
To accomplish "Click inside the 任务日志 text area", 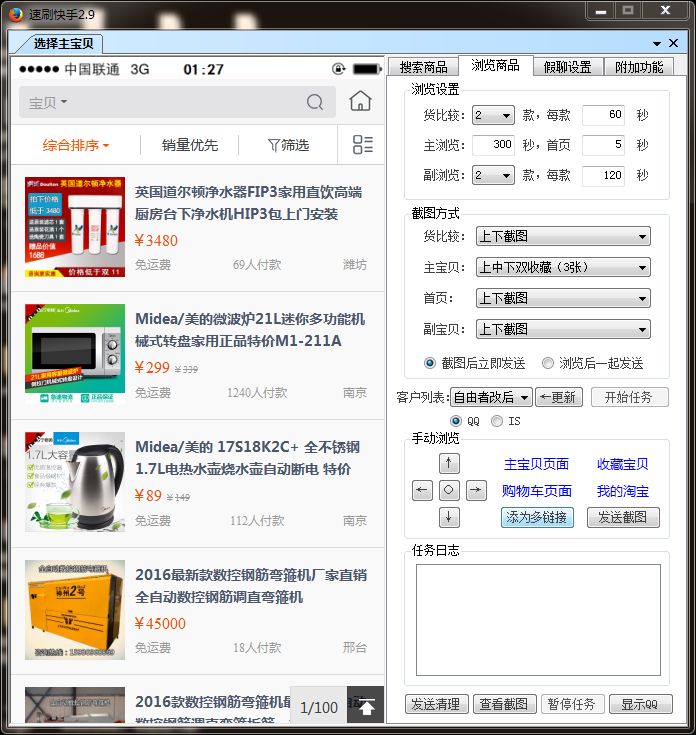I will coord(538,620).
